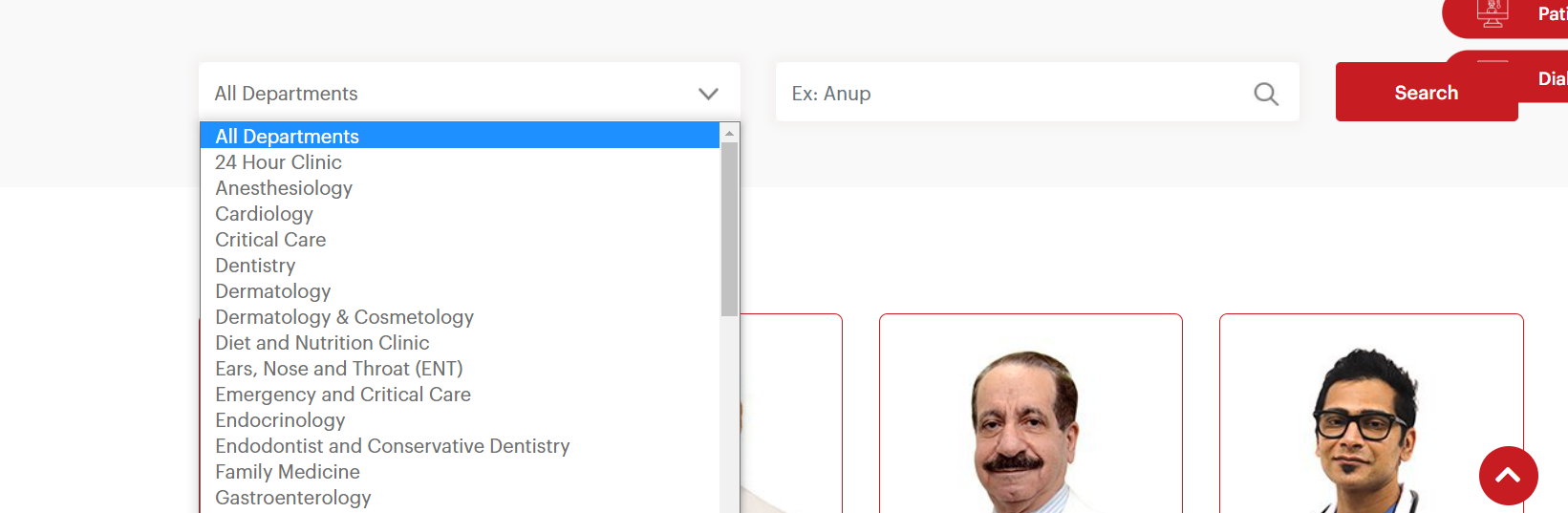Screen dimensions: 1568x513
Task: Choose Family Medicine department
Action: pyautogui.click(x=460, y=471)
